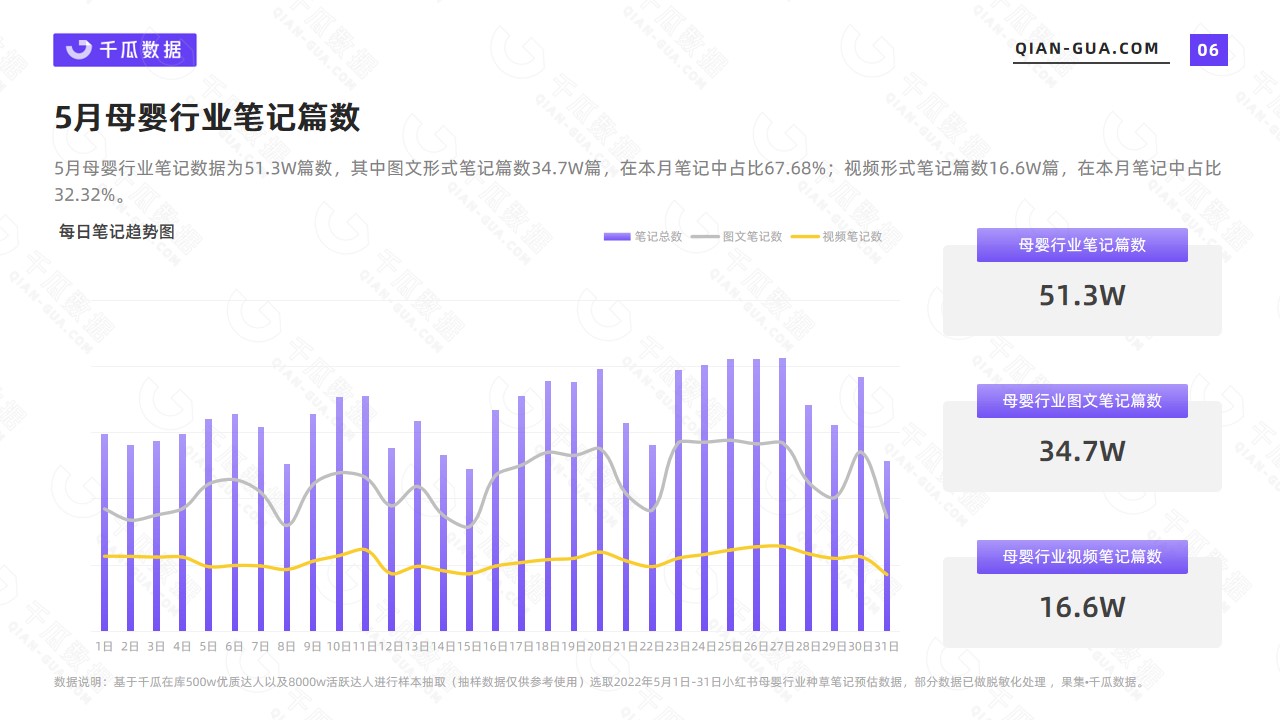Click the 每日笔记趋势图 chart heading

pos(117,232)
